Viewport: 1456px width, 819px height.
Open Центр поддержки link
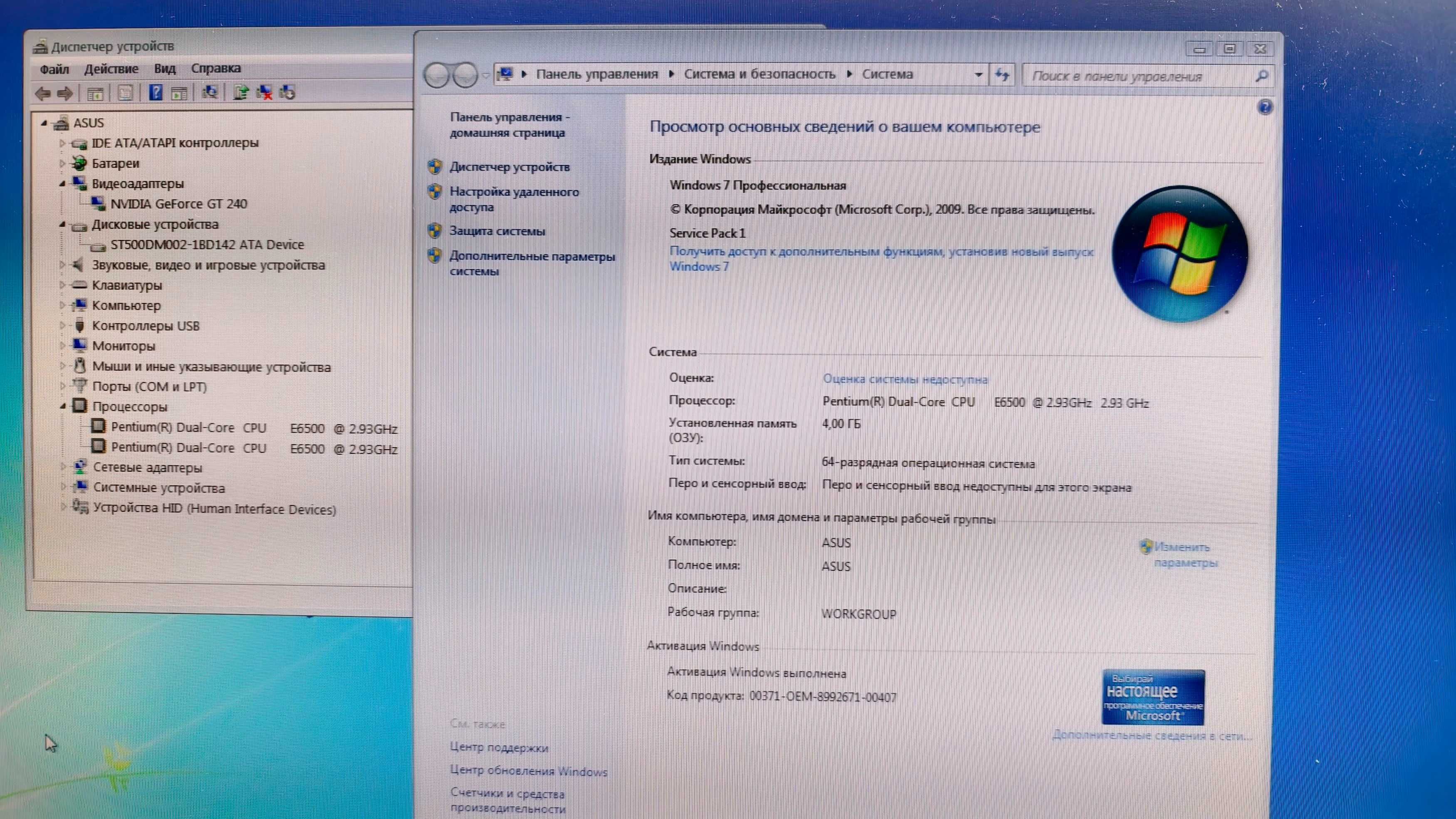pos(498,747)
